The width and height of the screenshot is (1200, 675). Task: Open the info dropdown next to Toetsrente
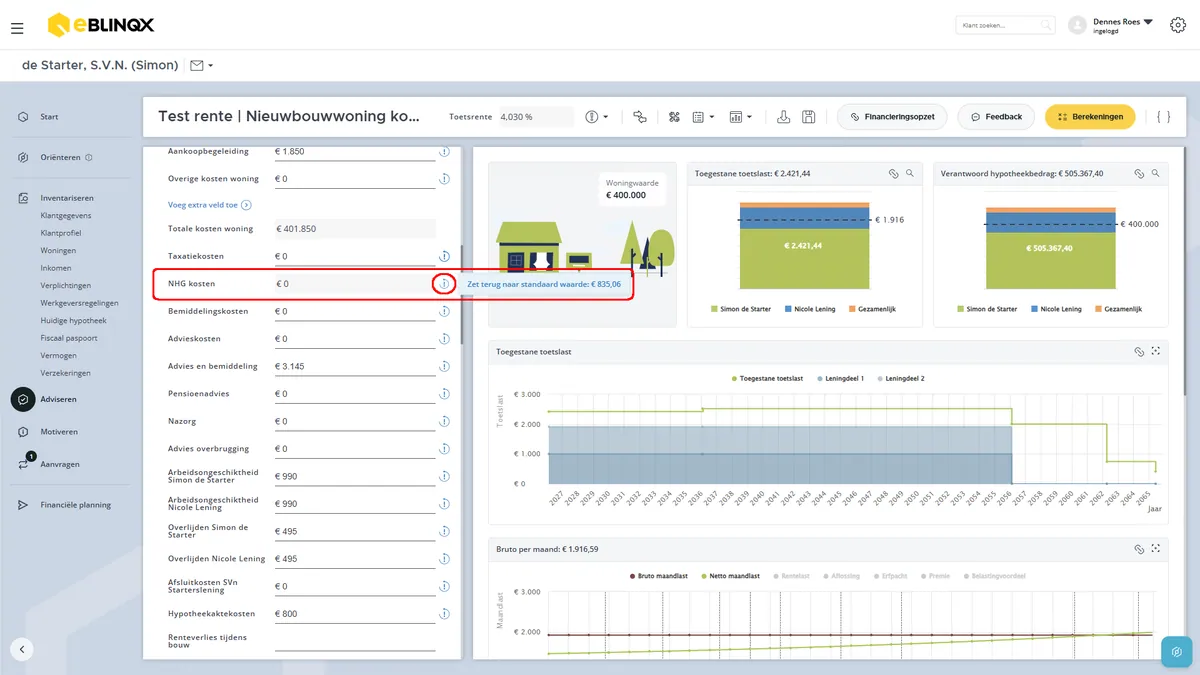click(x=597, y=117)
